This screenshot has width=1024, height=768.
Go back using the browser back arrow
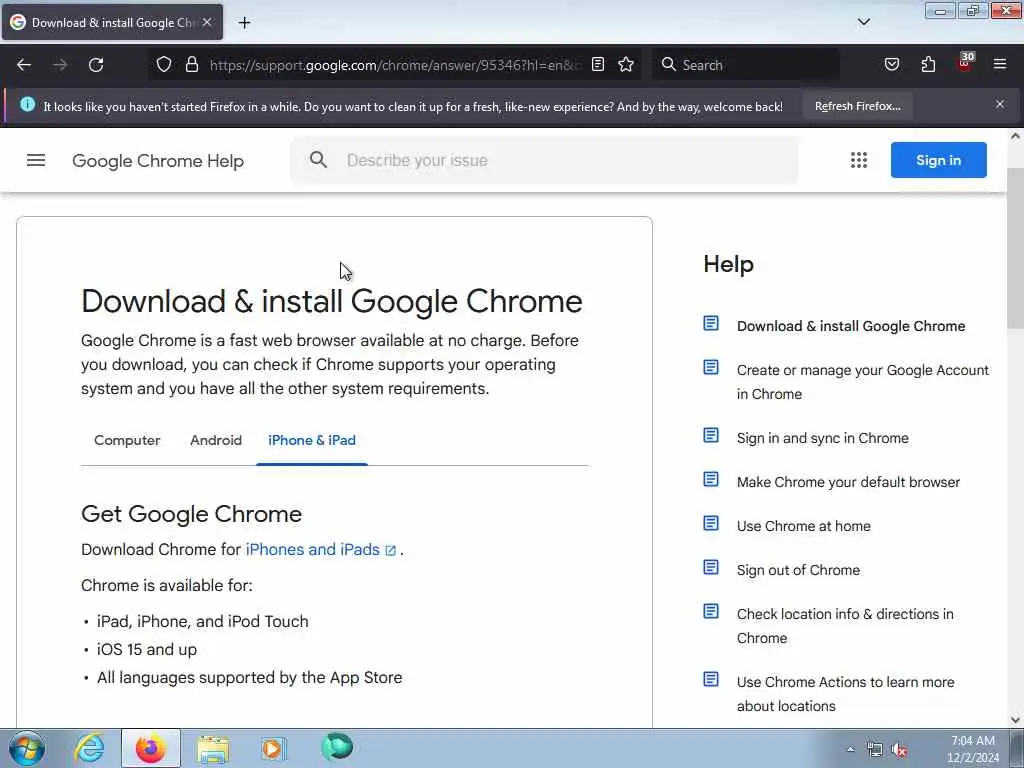pyautogui.click(x=24, y=65)
